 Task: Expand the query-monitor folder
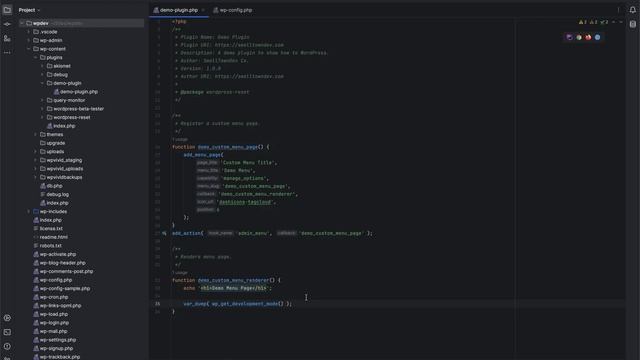(42, 100)
